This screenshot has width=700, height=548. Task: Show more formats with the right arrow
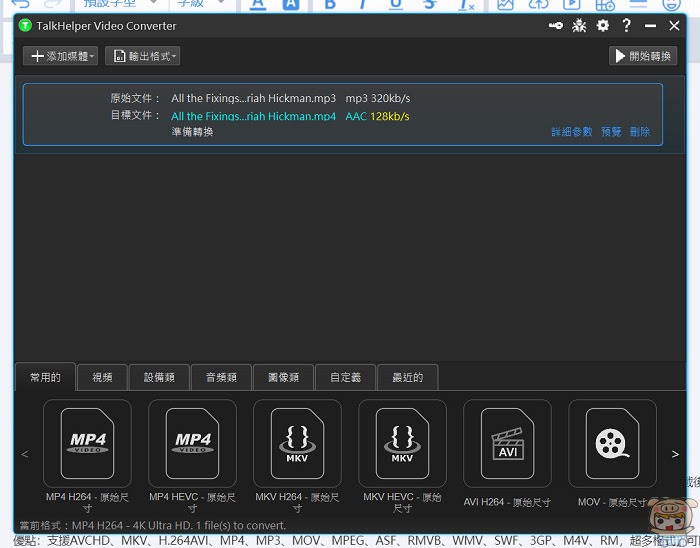coord(675,454)
